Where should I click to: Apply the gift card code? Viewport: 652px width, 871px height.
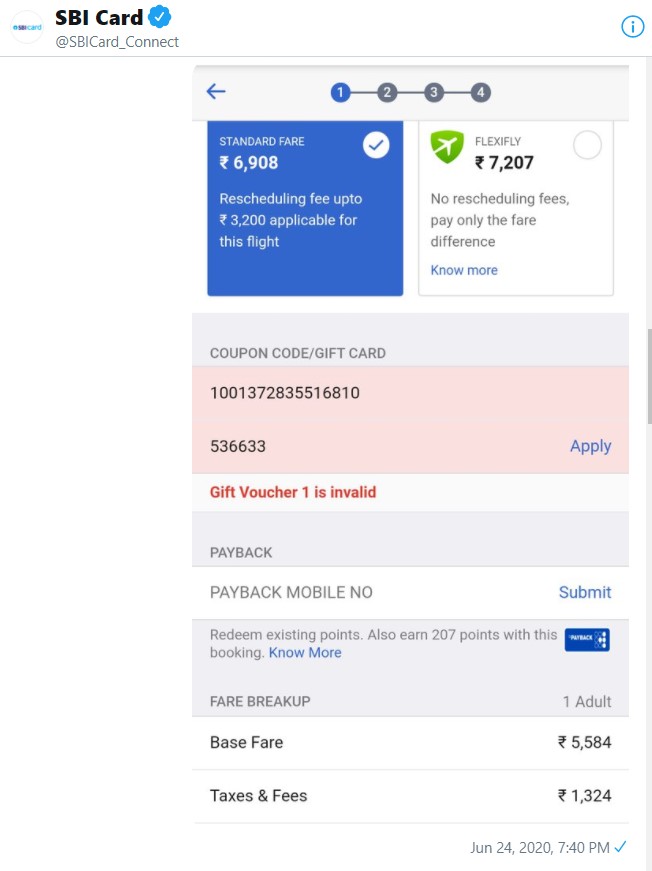pos(590,446)
